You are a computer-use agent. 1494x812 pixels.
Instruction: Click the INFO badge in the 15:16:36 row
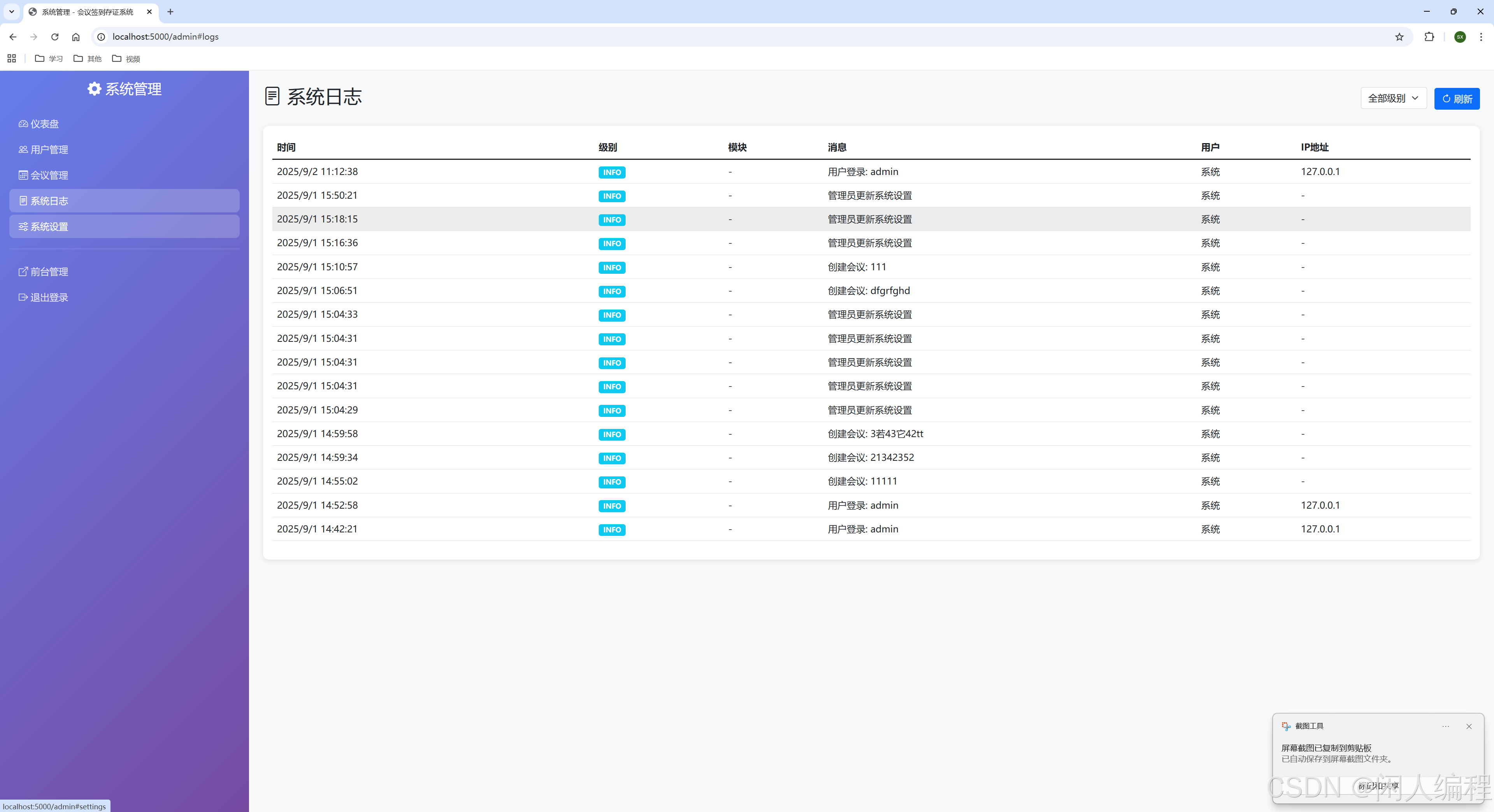612,243
